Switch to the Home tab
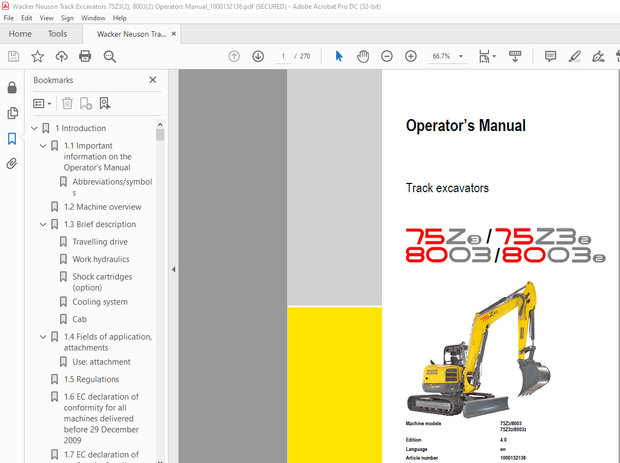620x463 pixels. point(20,34)
